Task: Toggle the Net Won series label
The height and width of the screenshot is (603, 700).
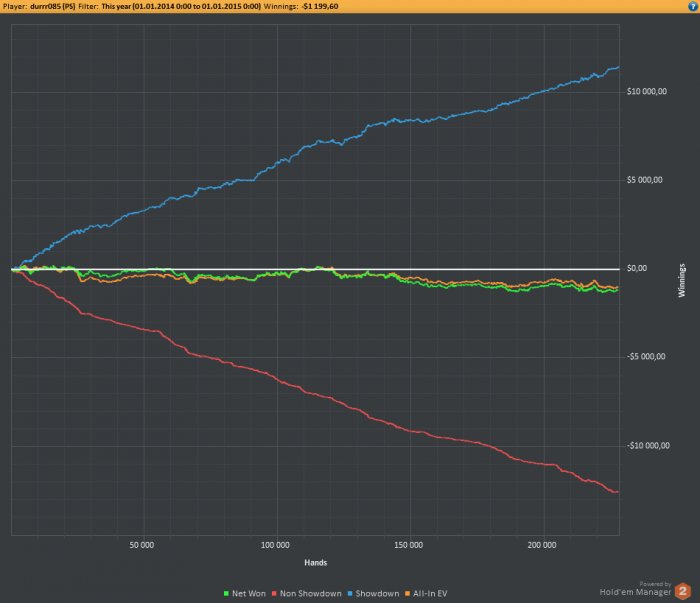Action: pyautogui.click(x=249, y=594)
